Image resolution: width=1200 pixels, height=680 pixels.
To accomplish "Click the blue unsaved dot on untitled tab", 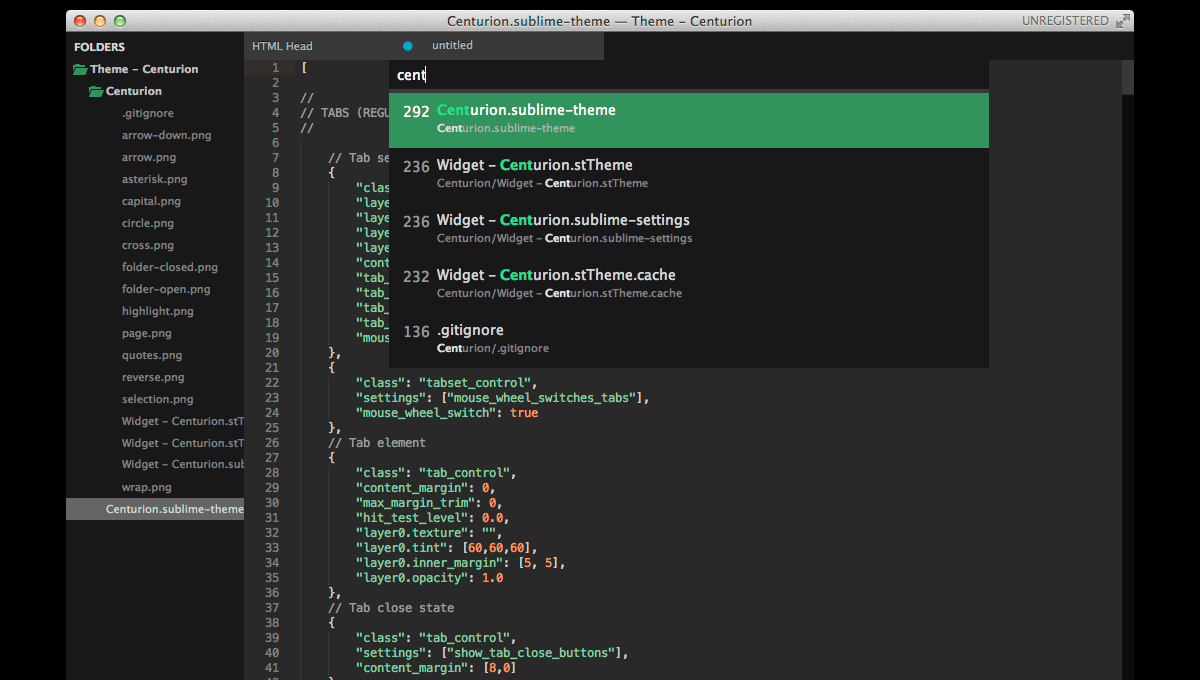I will tap(408, 46).
